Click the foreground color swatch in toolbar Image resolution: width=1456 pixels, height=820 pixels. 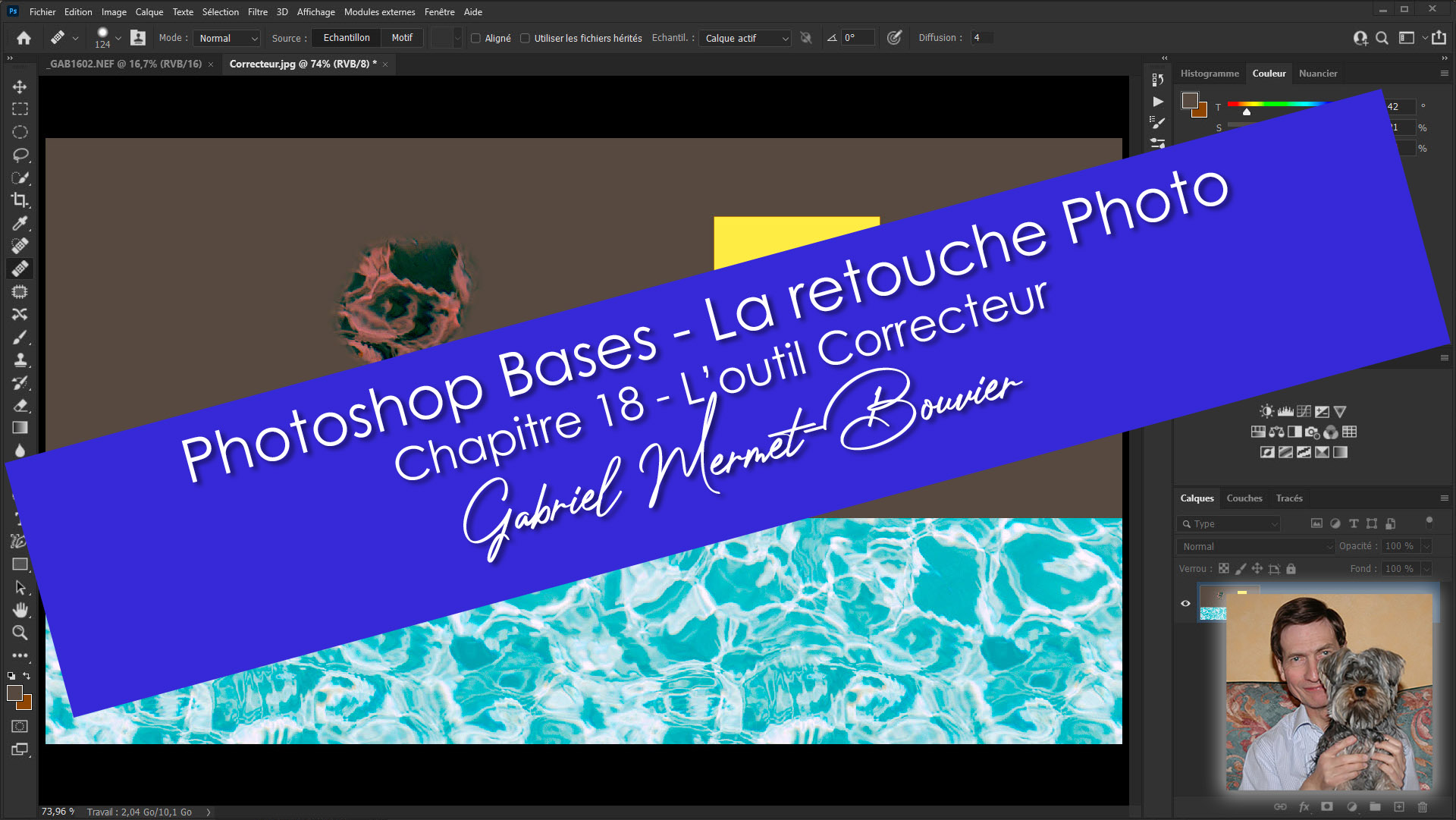(14, 693)
